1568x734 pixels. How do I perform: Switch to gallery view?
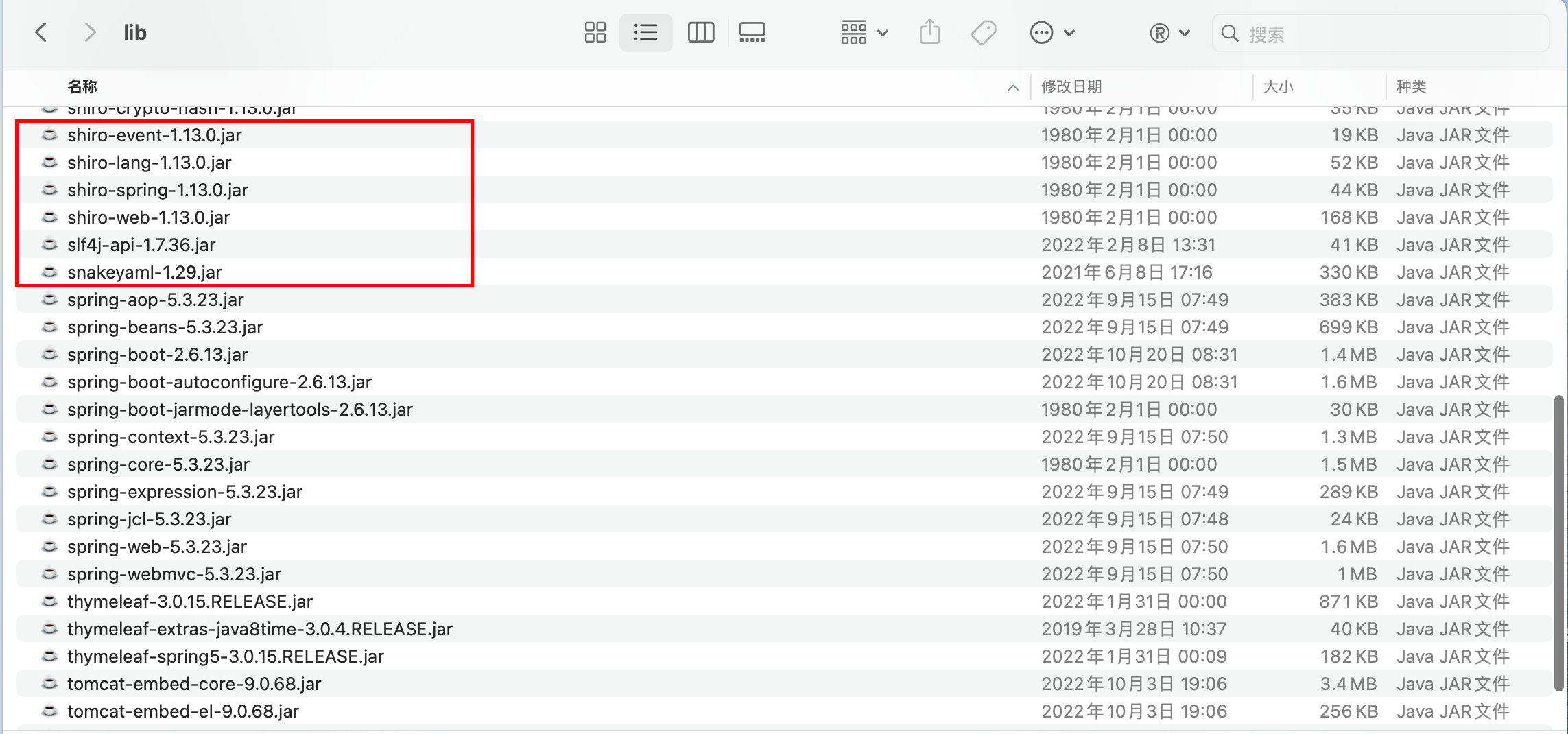pos(752,32)
